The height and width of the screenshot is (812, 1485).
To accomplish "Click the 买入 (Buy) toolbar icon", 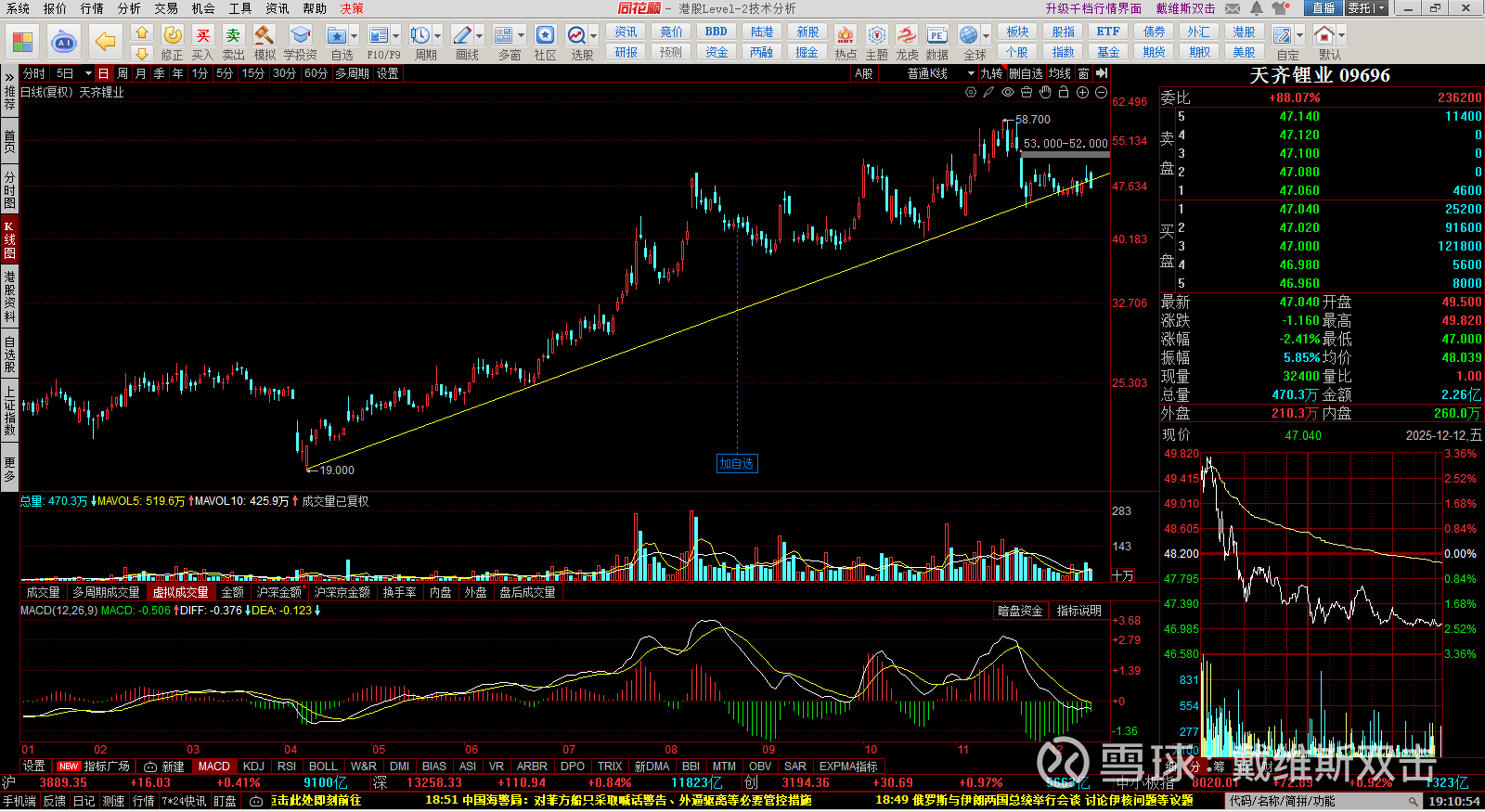I will tap(202, 36).
